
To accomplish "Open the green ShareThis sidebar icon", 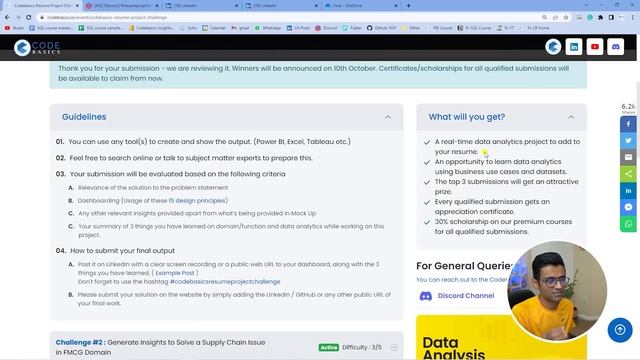I will click(628, 174).
